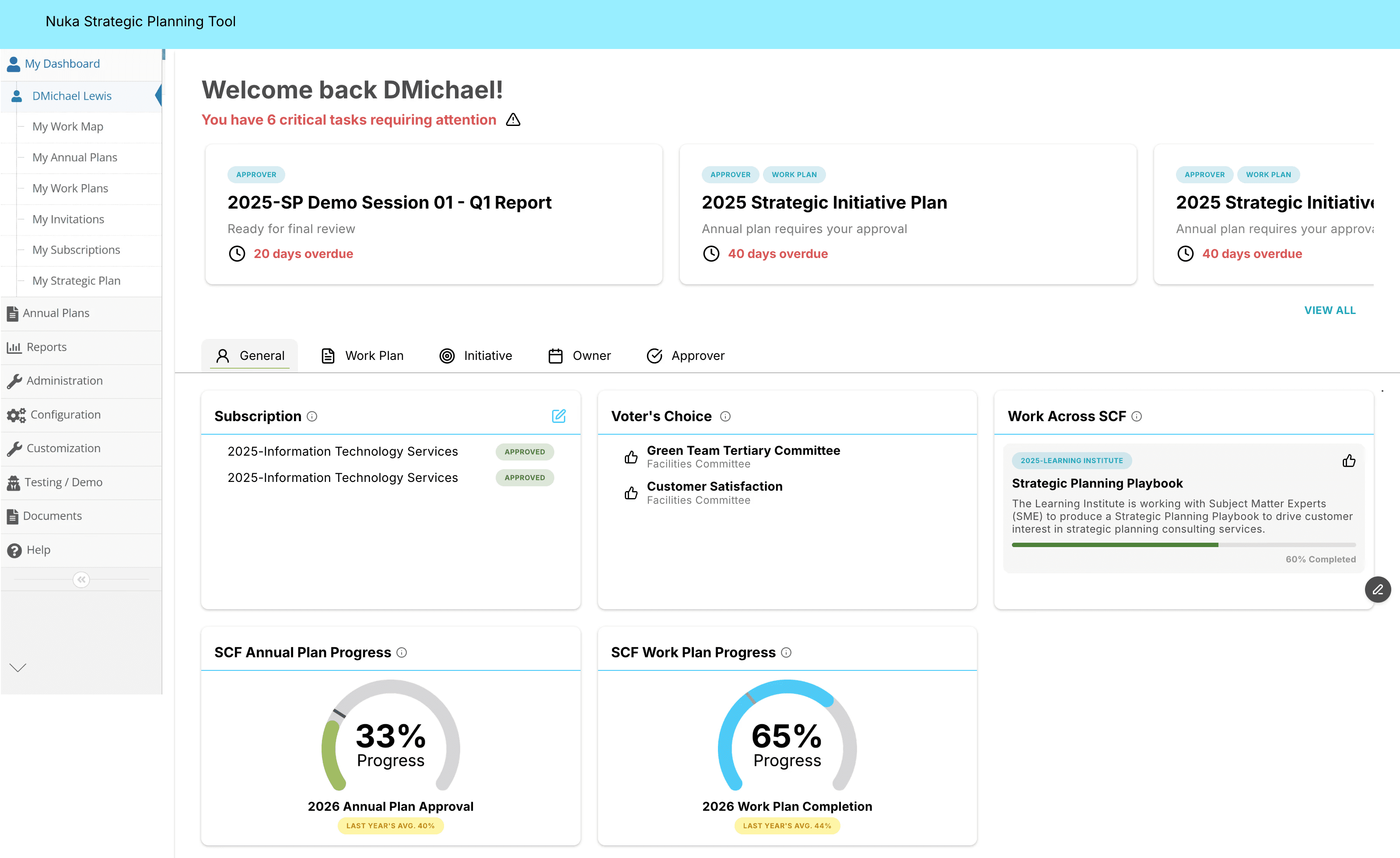Screen dimensions: 1400x858
Task: Toggle thumbs-up for Customer Satisfaction
Action: (x=631, y=493)
